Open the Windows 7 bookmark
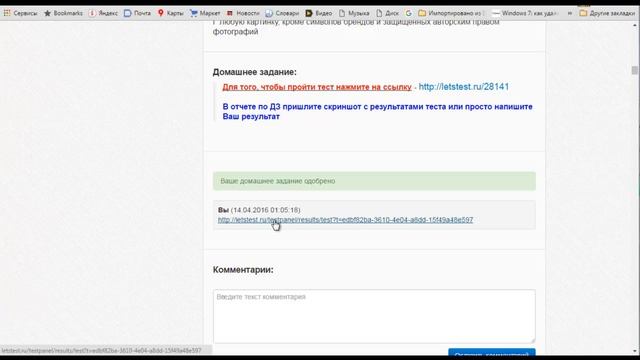The width and height of the screenshot is (640, 360). (524, 13)
